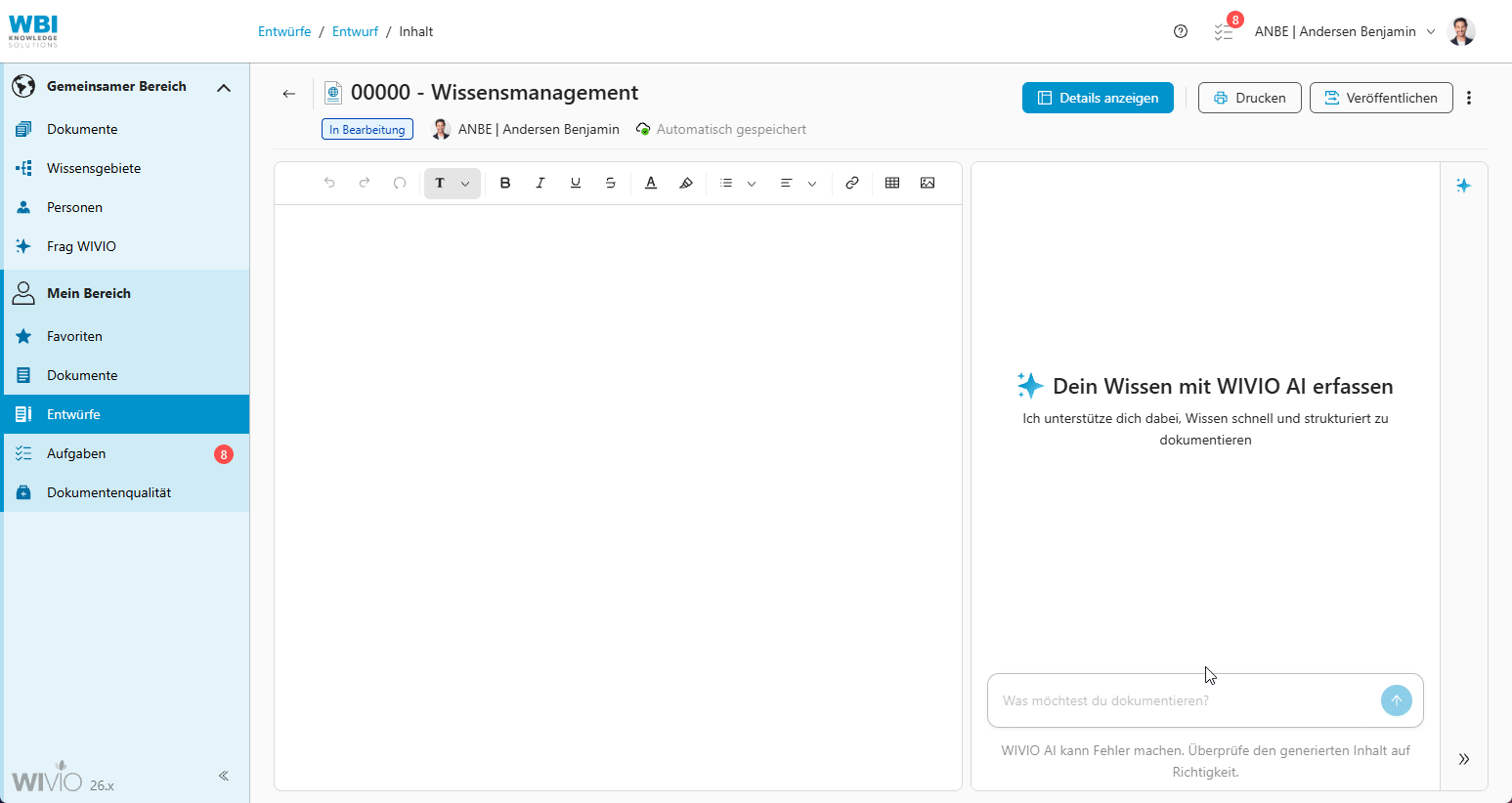Follow the Entwürfe breadcrumb link
1512x803 pixels.
pyautogui.click(x=284, y=31)
